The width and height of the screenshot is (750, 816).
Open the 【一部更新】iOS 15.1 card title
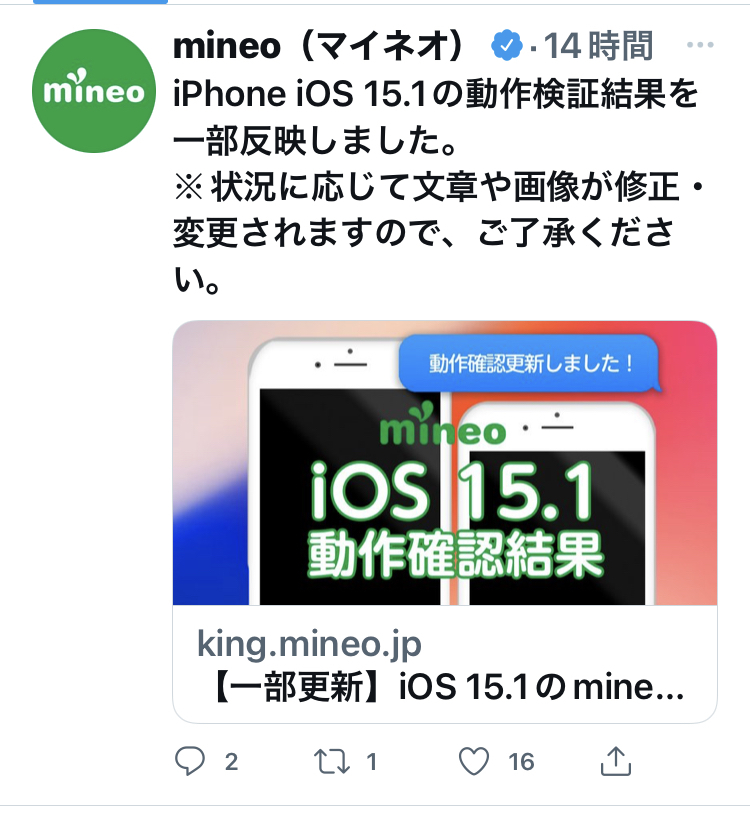447,687
